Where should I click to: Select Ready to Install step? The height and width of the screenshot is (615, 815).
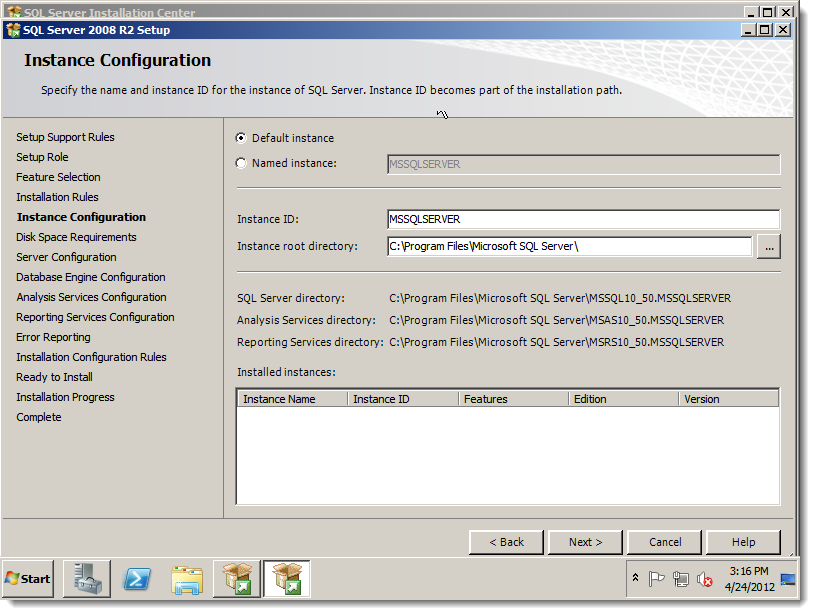click(x=55, y=377)
